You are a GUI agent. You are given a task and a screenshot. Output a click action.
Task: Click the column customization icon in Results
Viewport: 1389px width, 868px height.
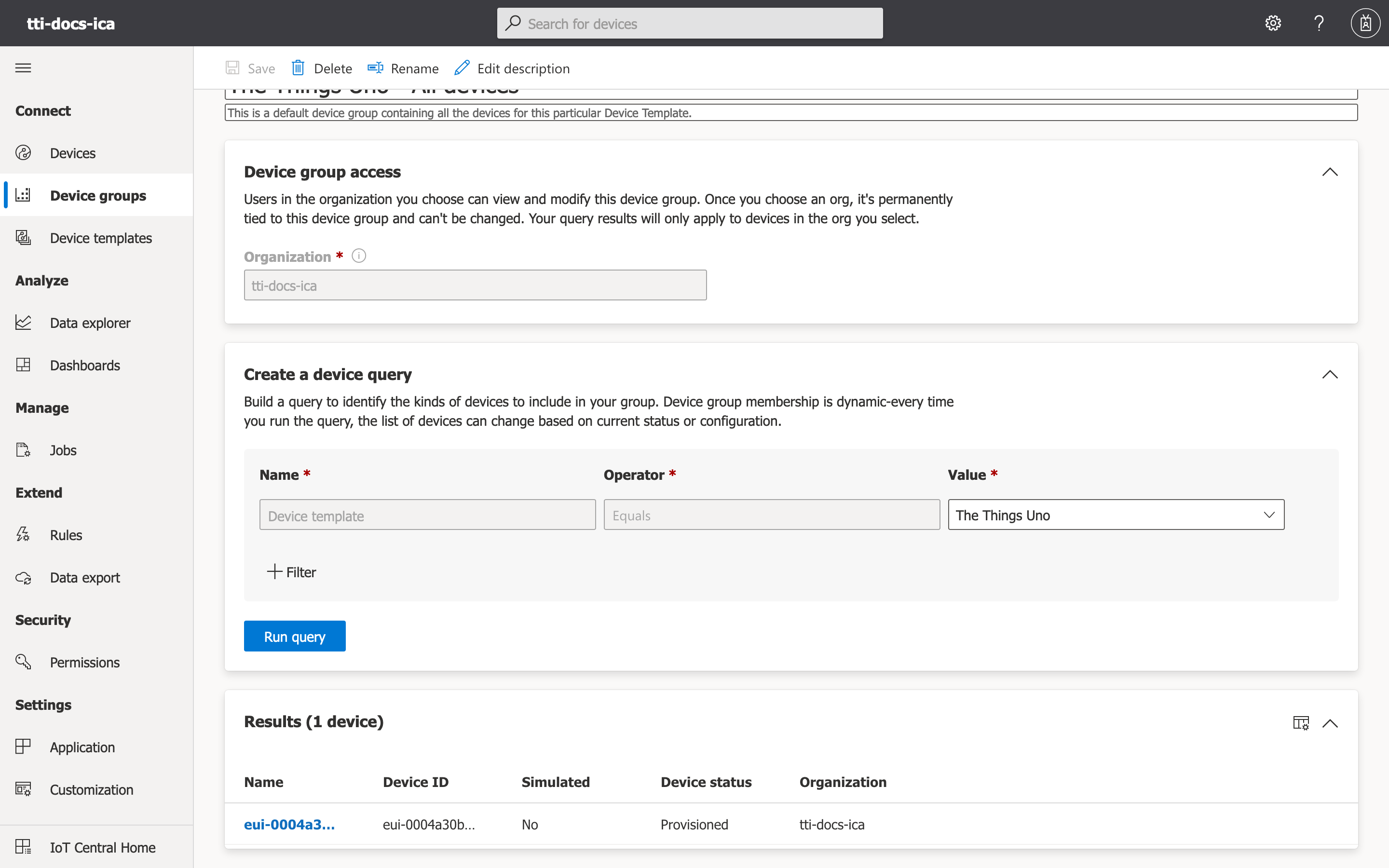(x=1300, y=722)
